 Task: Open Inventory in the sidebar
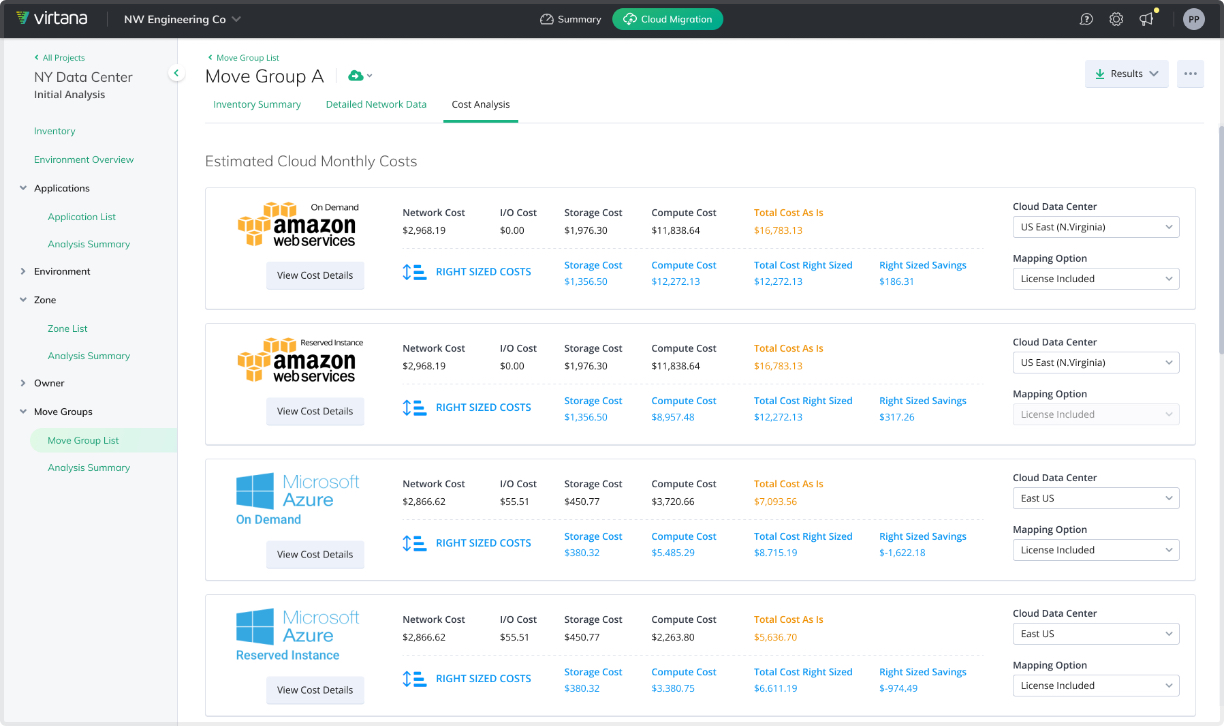point(55,131)
